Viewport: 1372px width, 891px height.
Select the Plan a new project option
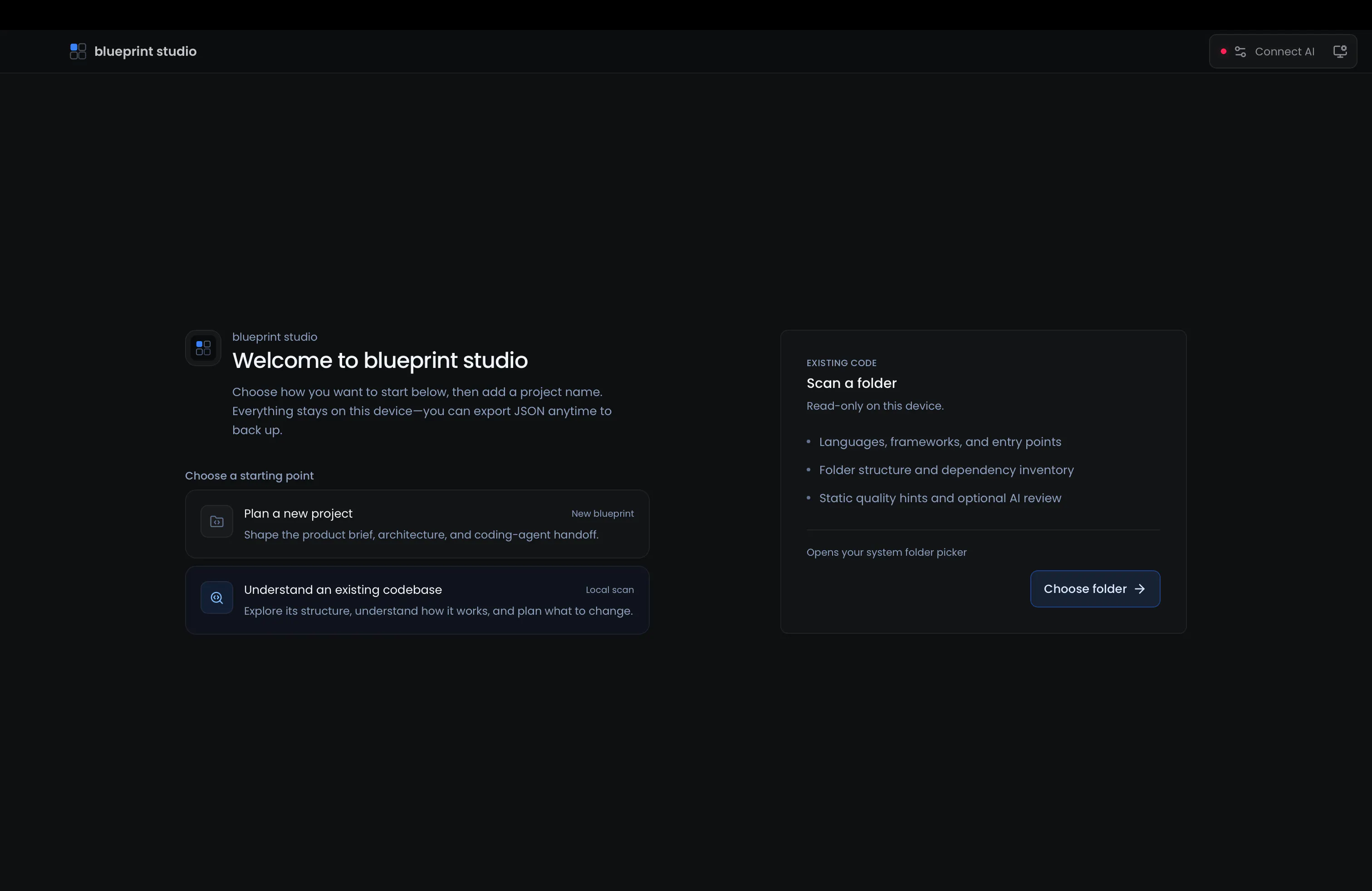click(417, 524)
